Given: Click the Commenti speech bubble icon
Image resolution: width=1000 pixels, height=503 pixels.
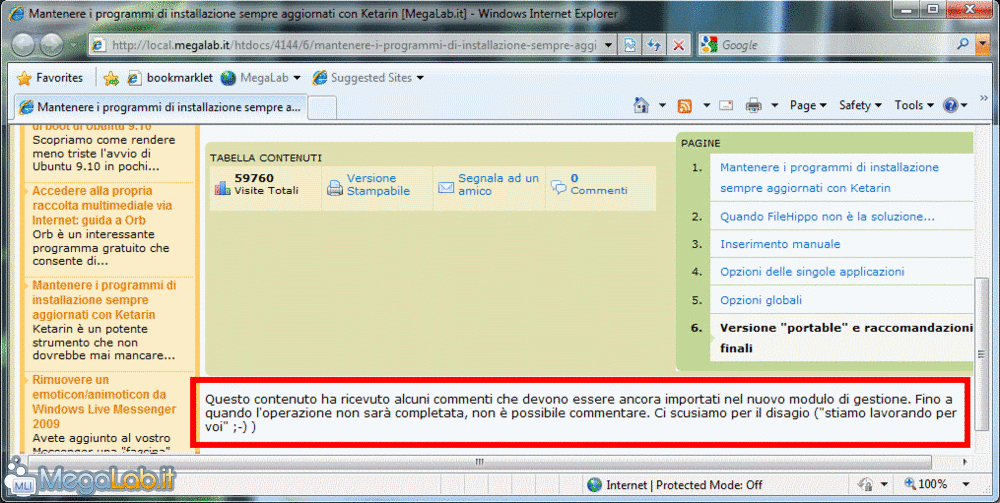Looking at the screenshot, I should pos(559,187).
